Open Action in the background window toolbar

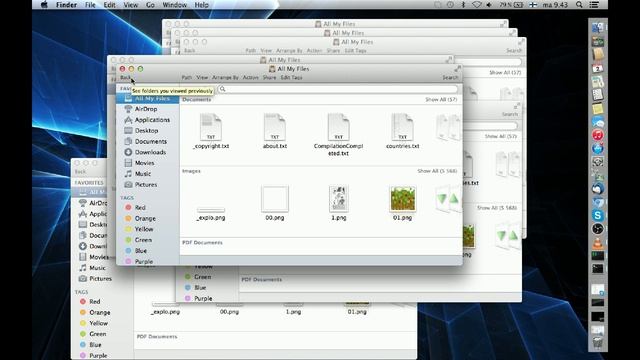[314, 51]
